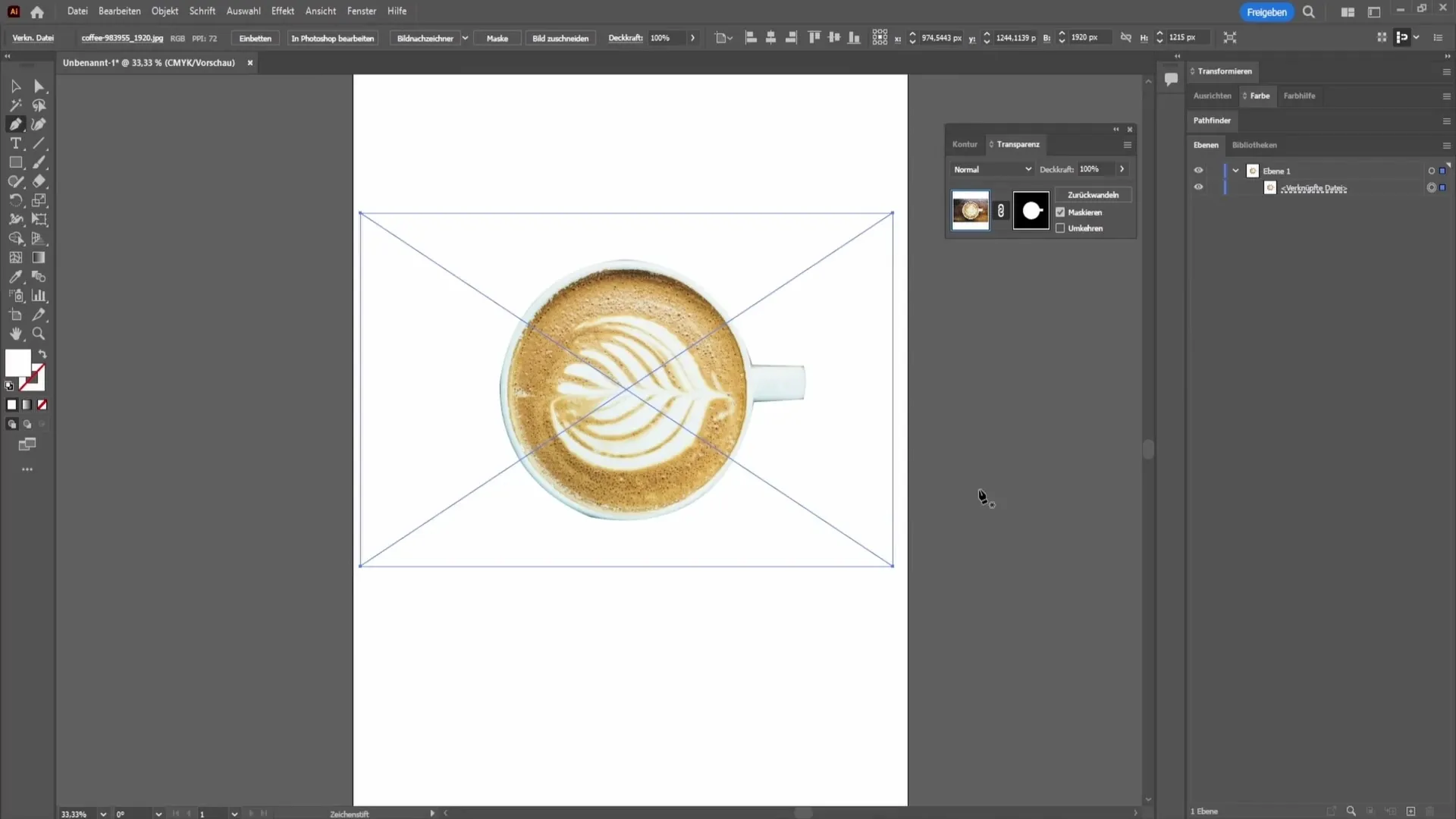Screen dimensions: 1456x819
Task: Toggle constrain width and height proportions
Action: point(1126,37)
